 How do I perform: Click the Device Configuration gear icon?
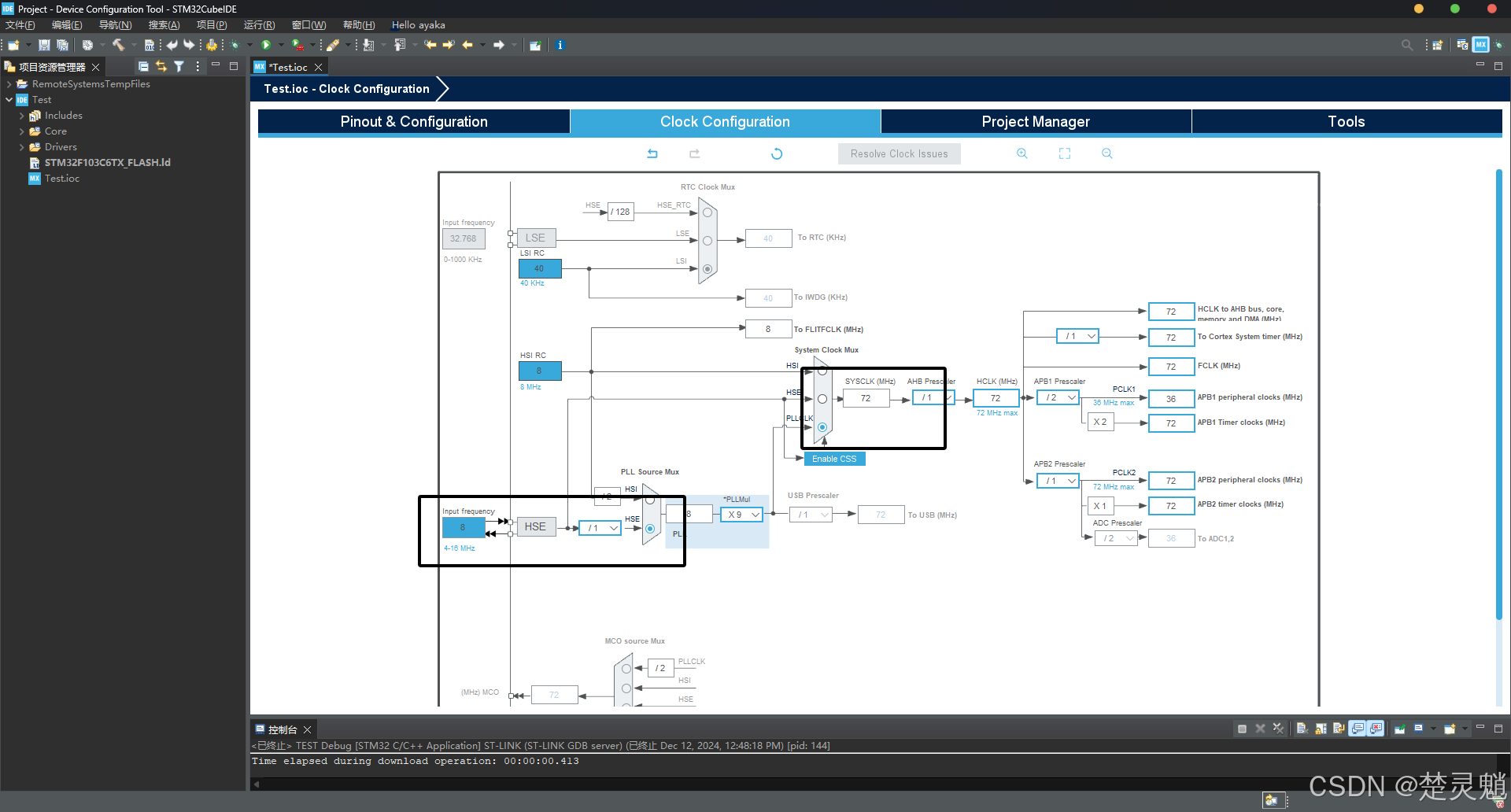point(212,45)
